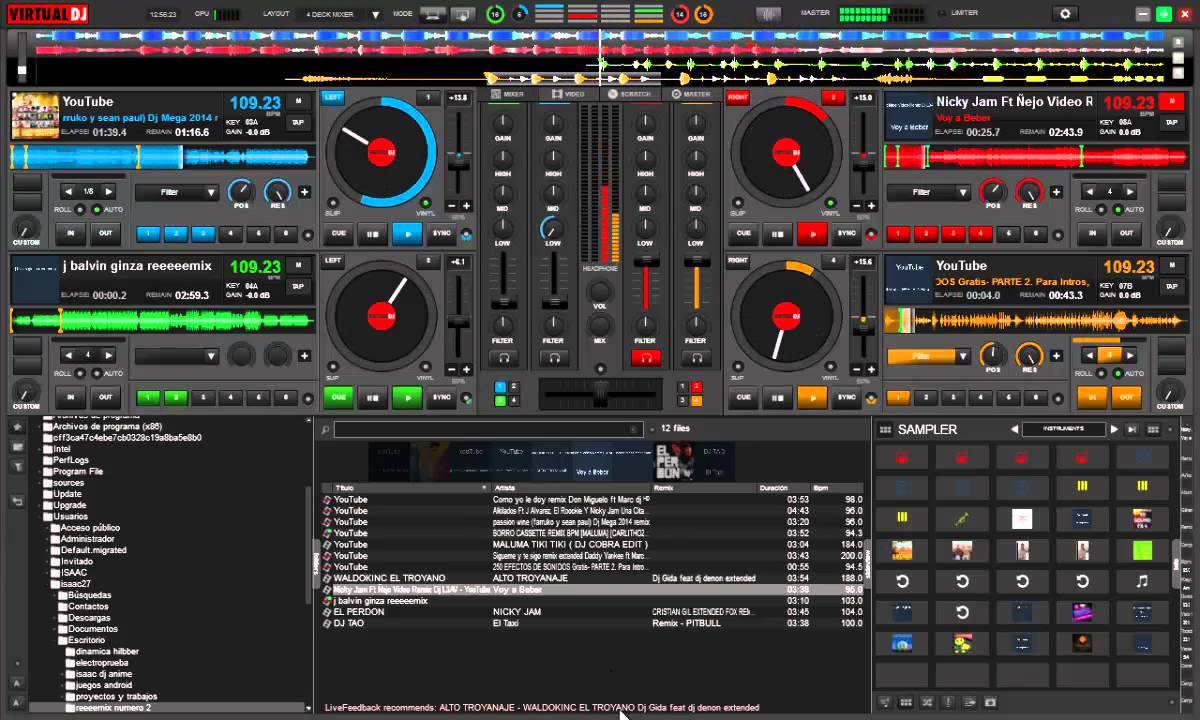Switch to the MASTER tab
This screenshot has width=1200, height=720.
pyautogui.click(x=692, y=94)
